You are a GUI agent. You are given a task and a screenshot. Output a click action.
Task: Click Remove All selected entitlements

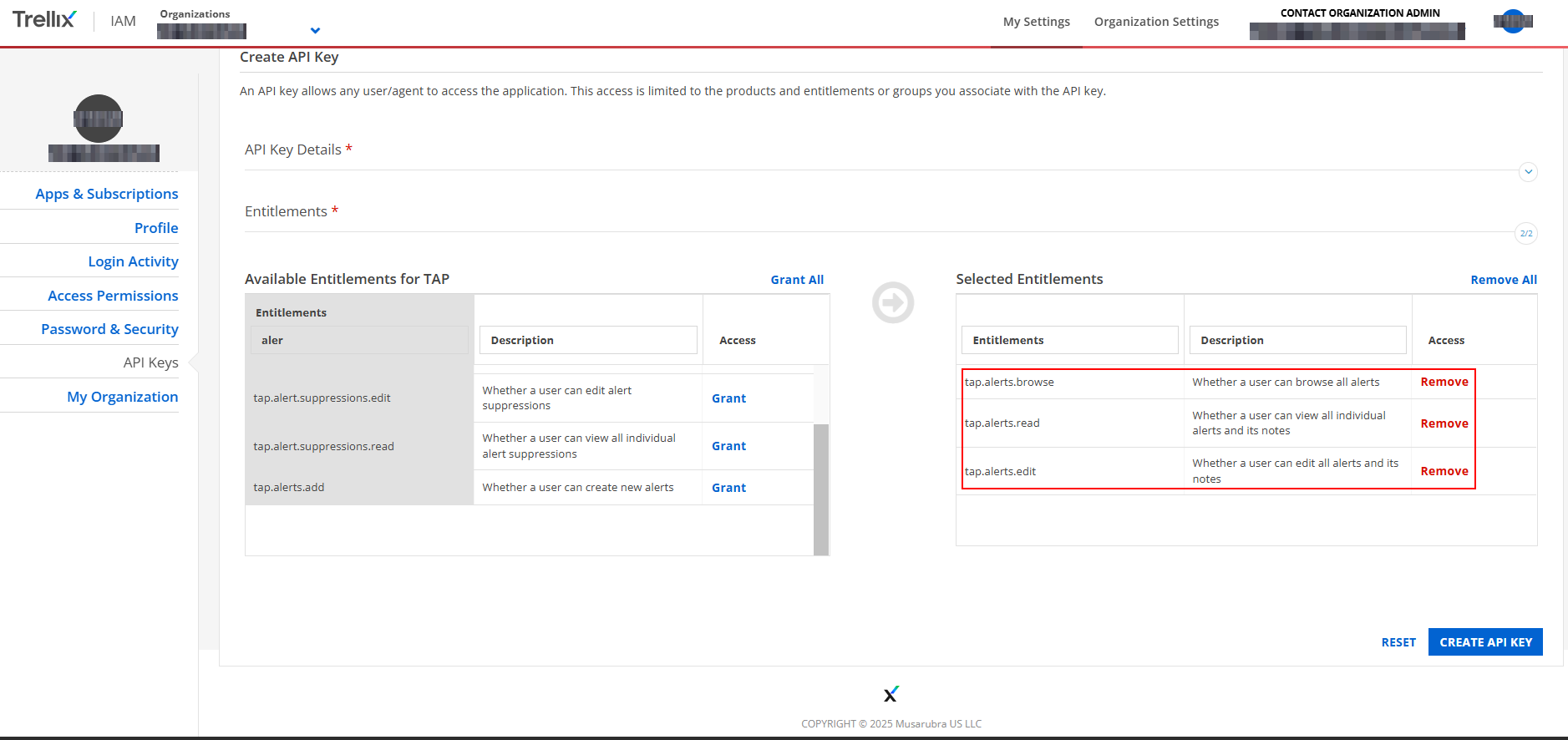tap(1503, 280)
